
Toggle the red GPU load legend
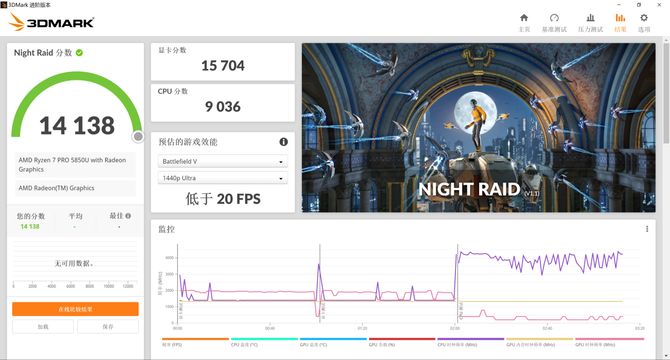(x=402, y=342)
